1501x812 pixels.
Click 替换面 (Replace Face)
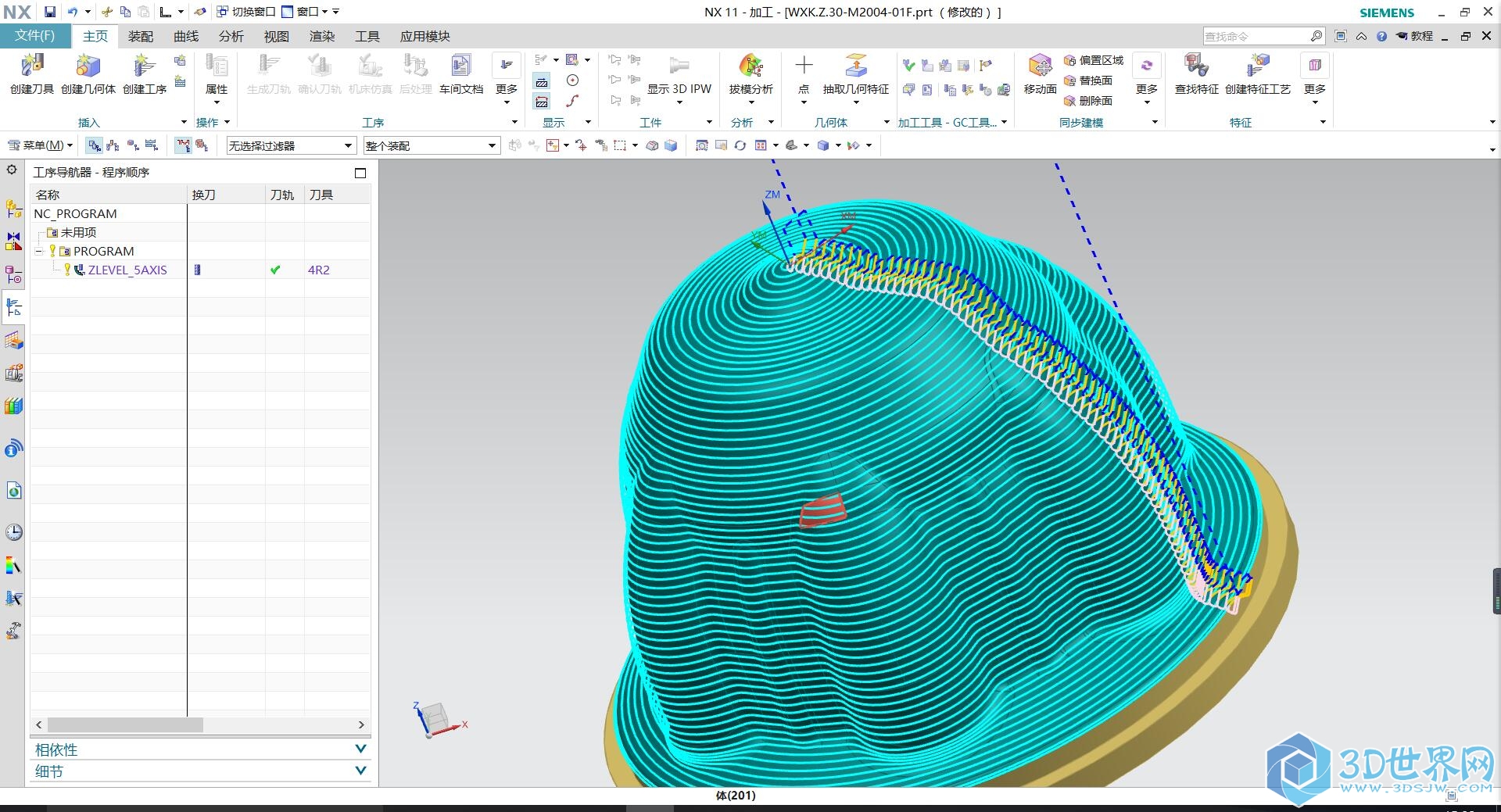pos(1088,80)
